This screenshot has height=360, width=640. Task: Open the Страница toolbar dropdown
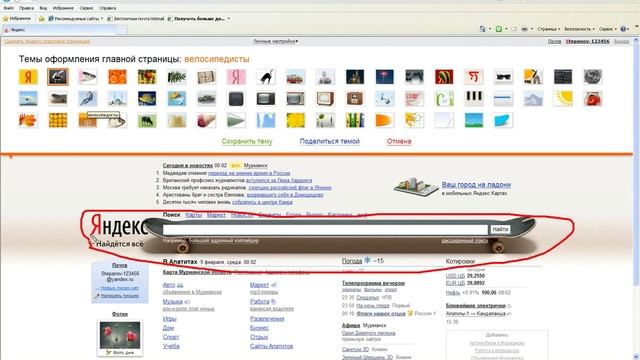[548, 29]
